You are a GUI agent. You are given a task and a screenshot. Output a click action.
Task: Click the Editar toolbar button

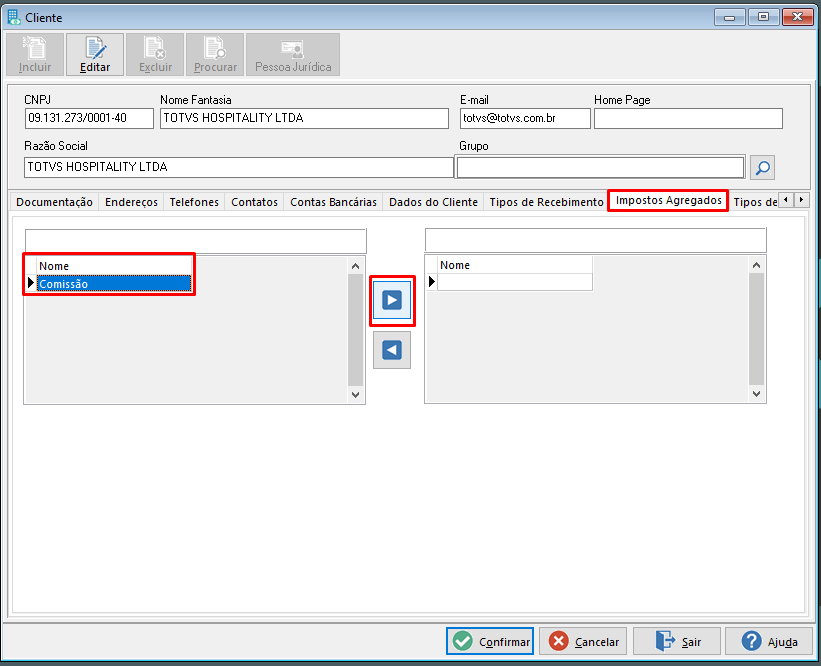[x=95, y=54]
